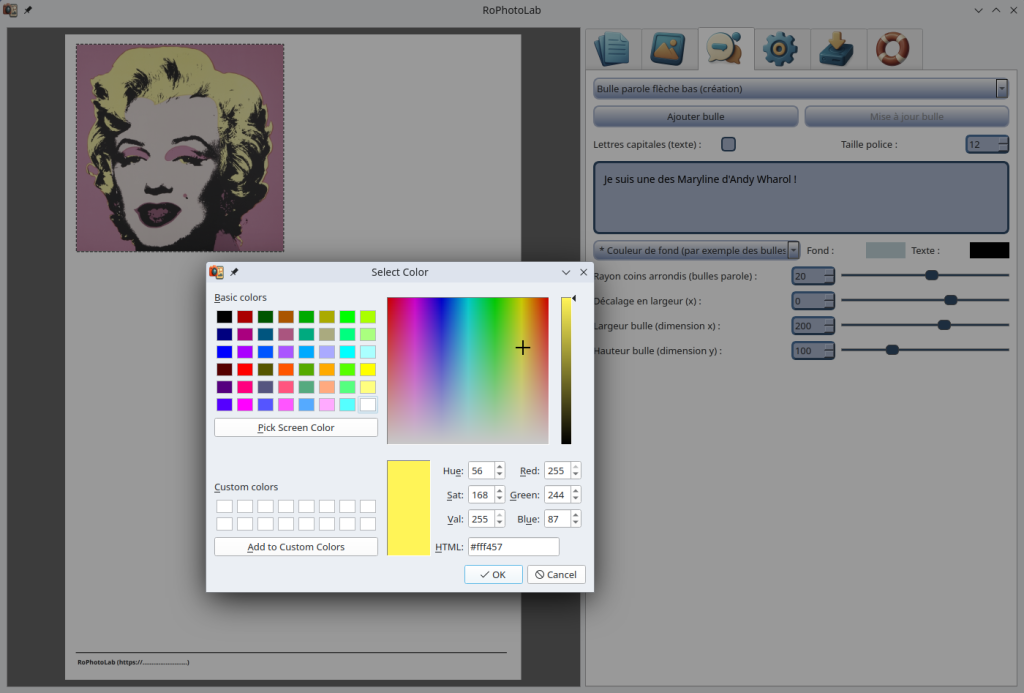Open the gear settings tab icon
Screen dimensions: 1024x693
pyautogui.click(x=780, y=48)
